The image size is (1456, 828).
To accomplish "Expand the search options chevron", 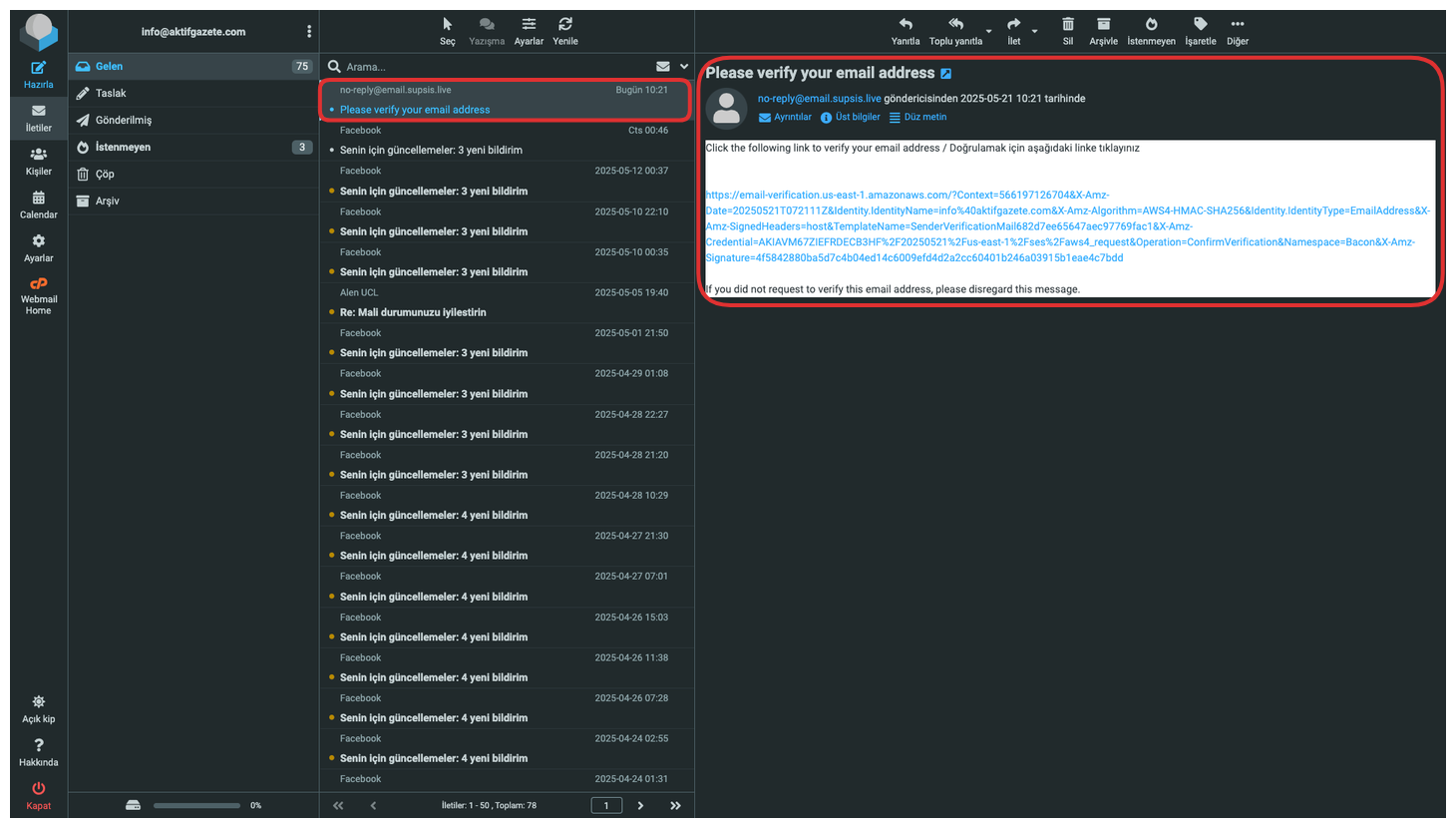I will pyautogui.click(x=684, y=67).
